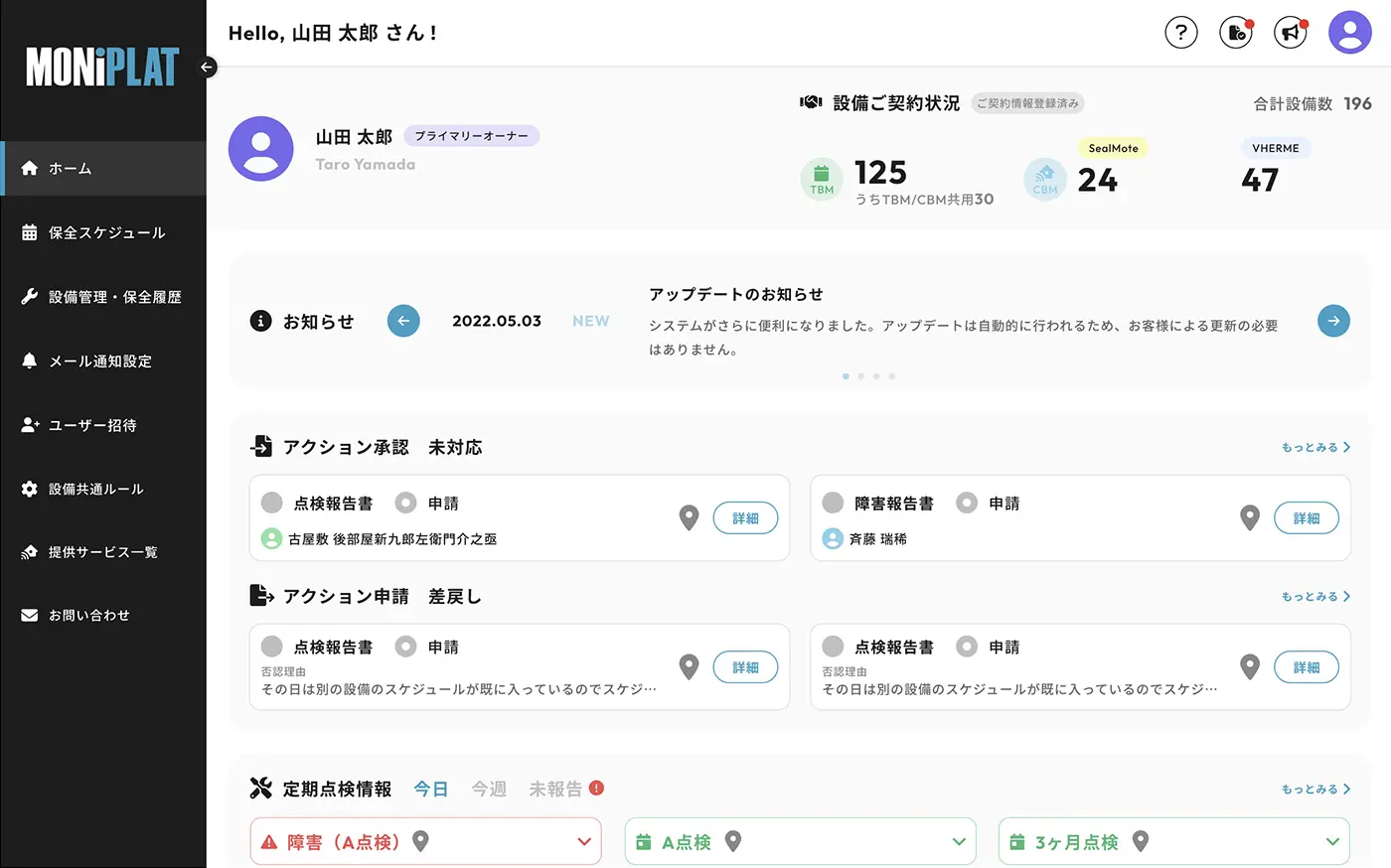The image size is (1391, 868).
Task: Open the clipboard notification icon in the header
Action: coord(1235,32)
